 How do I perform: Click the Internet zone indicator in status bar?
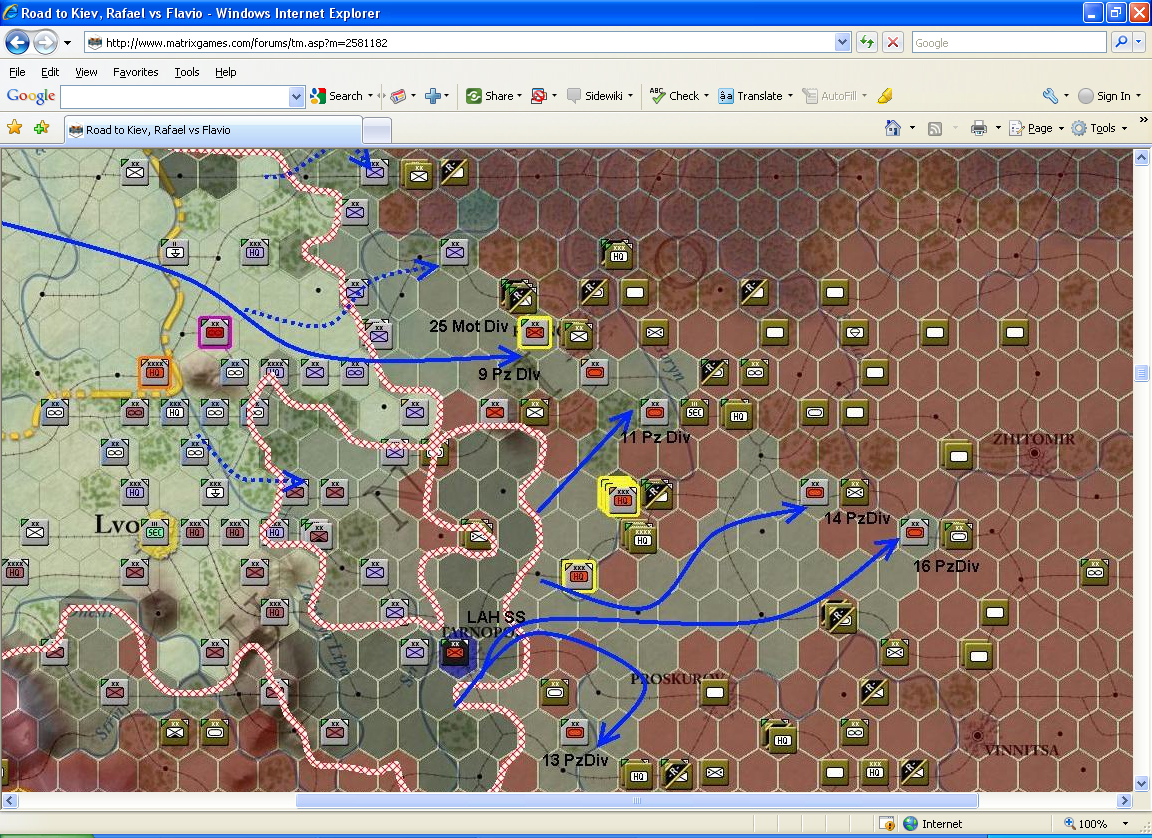(933, 824)
